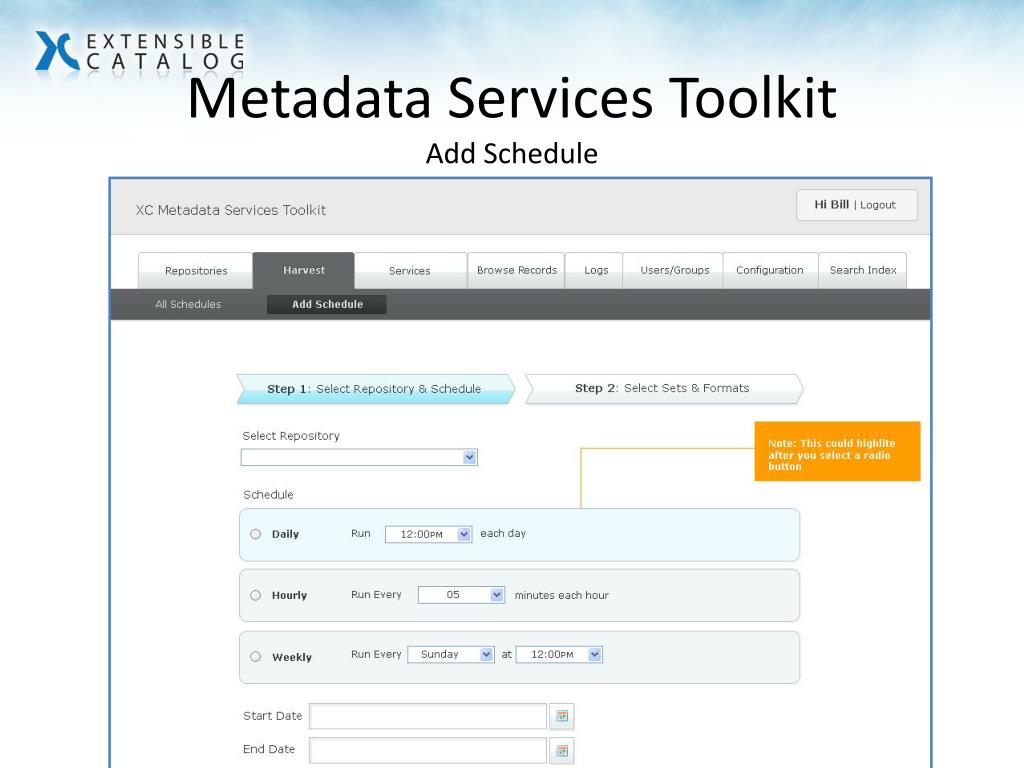The width and height of the screenshot is (1024, 768).
Task: Switch to the Logs tab
Action: click(596, 270)
